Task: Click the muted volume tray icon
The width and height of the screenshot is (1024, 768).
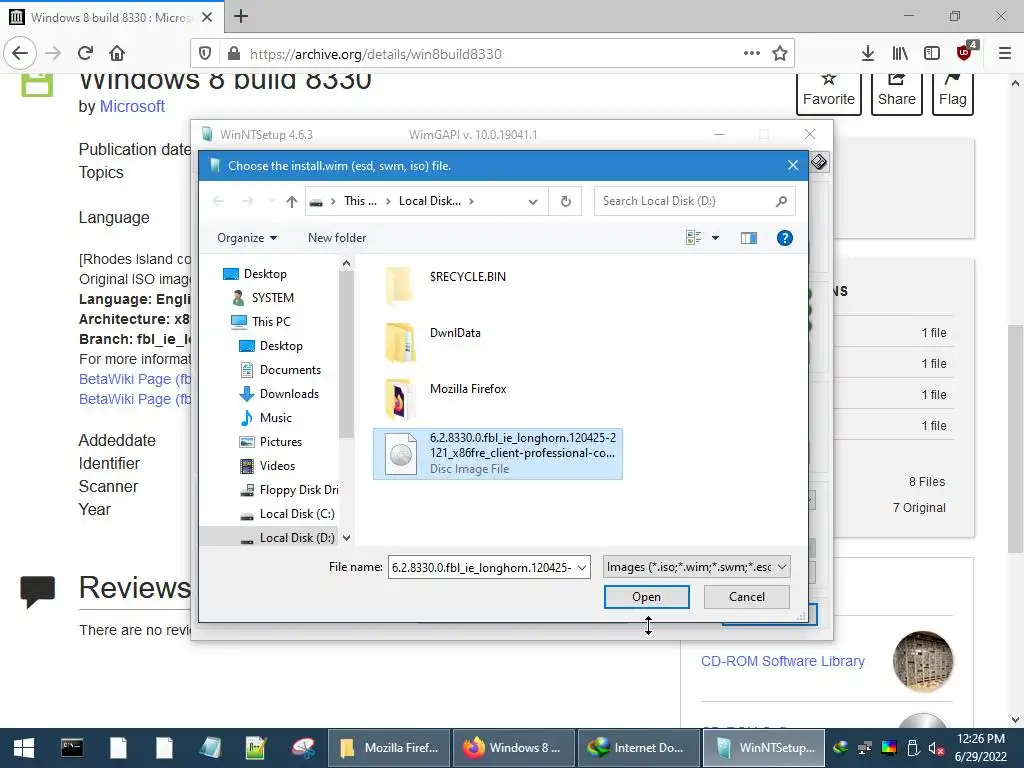Action: (936, 748)
